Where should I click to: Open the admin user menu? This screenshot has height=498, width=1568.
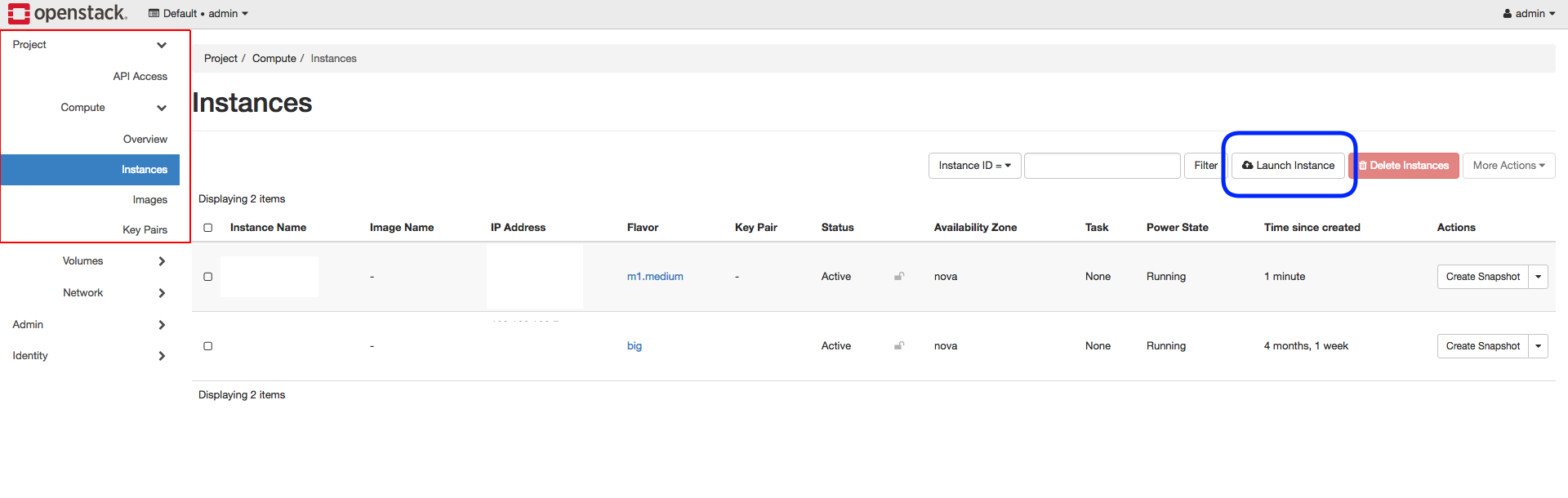click(1529, 14)
